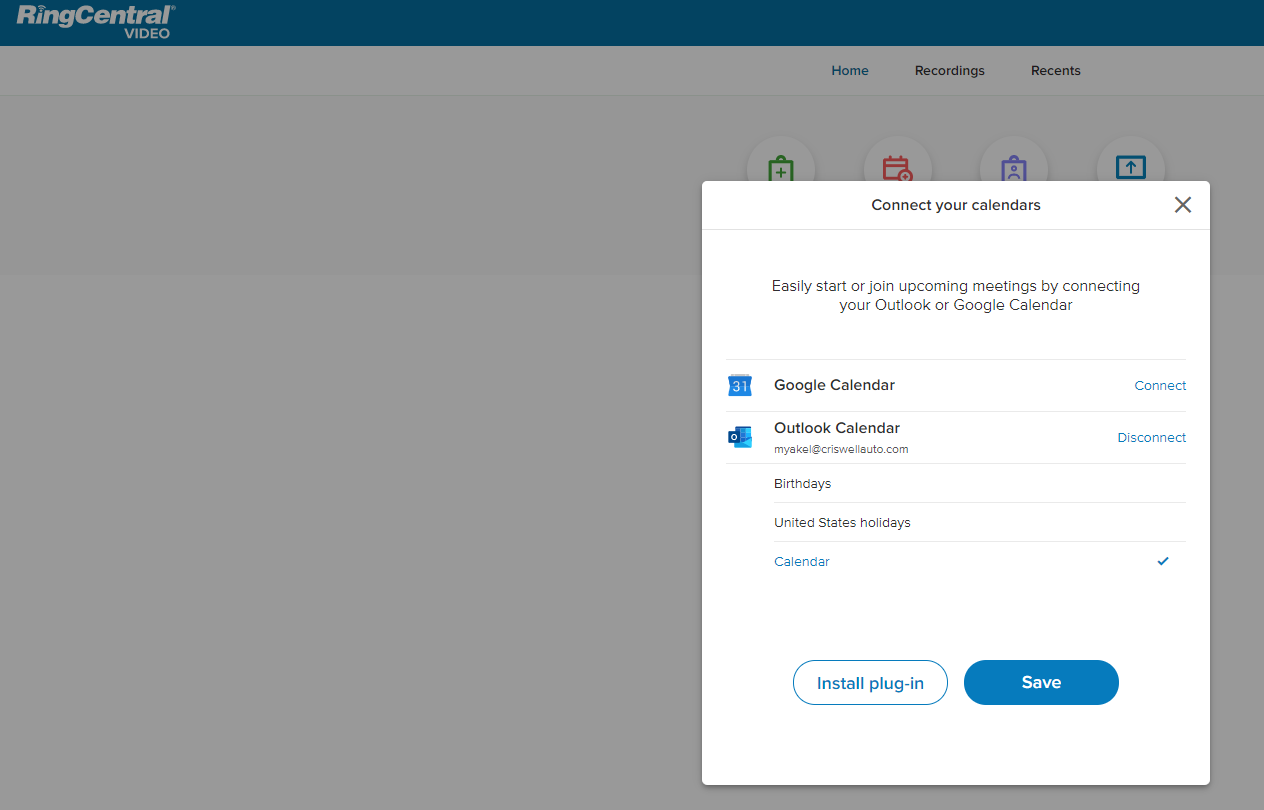Click the RingCentral Video logo
The height and width of the screenshot is (810, 1264).
[x=95, y=21]
